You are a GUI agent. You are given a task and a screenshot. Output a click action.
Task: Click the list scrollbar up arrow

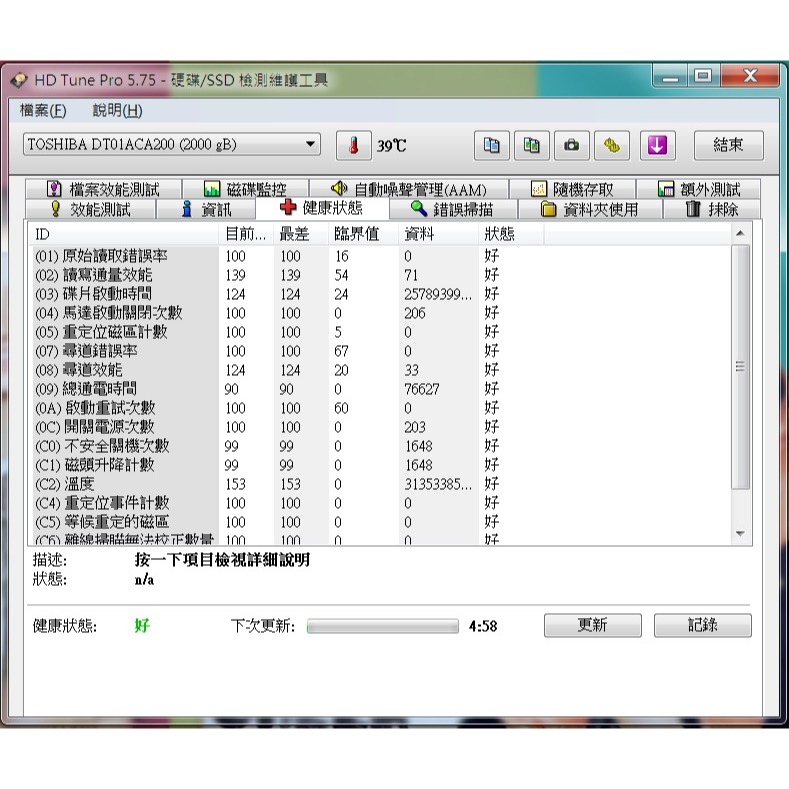pos(740,233)
